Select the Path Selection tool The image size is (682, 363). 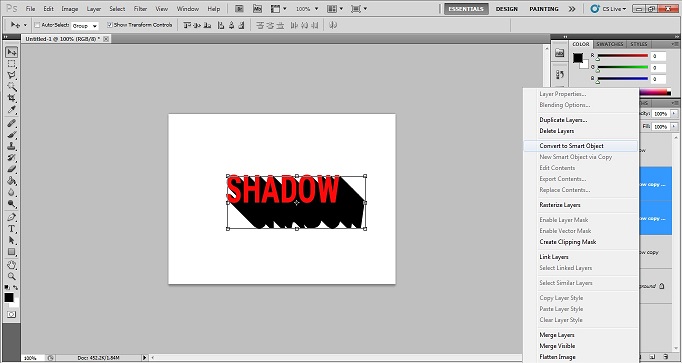point(12,240)
